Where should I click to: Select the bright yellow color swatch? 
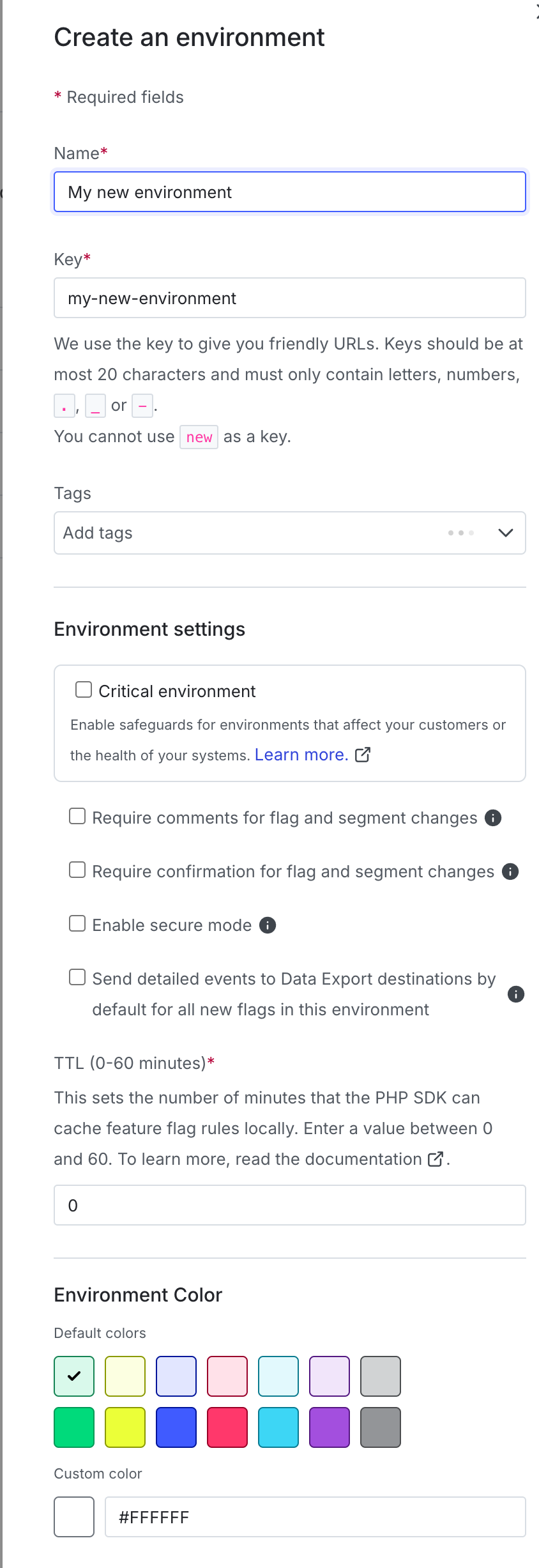pos(125,1427)
